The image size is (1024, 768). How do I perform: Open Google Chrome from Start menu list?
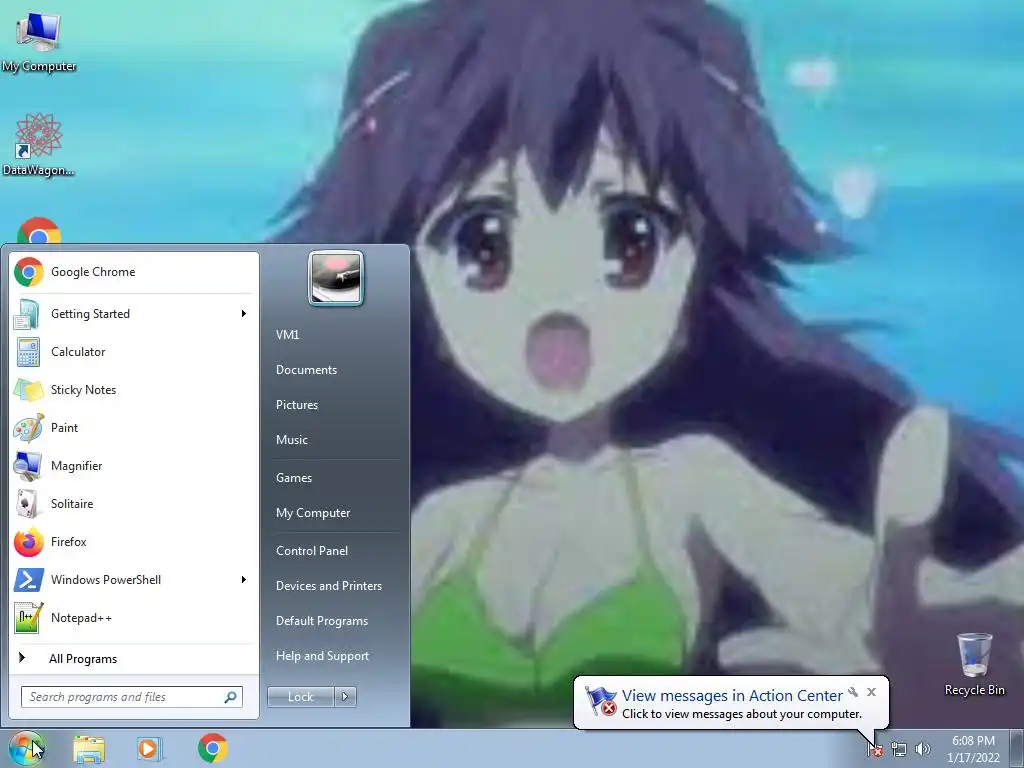coord(133,272)
